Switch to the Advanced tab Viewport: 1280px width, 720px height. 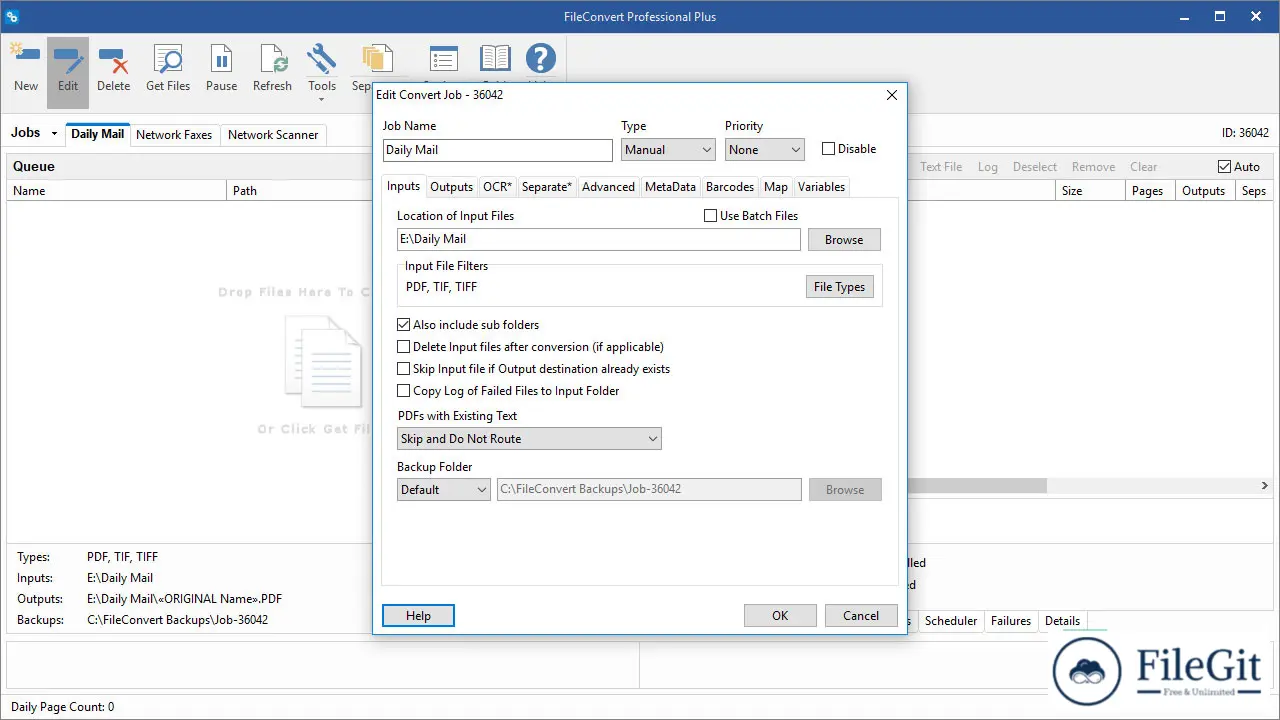pos(608,187)
